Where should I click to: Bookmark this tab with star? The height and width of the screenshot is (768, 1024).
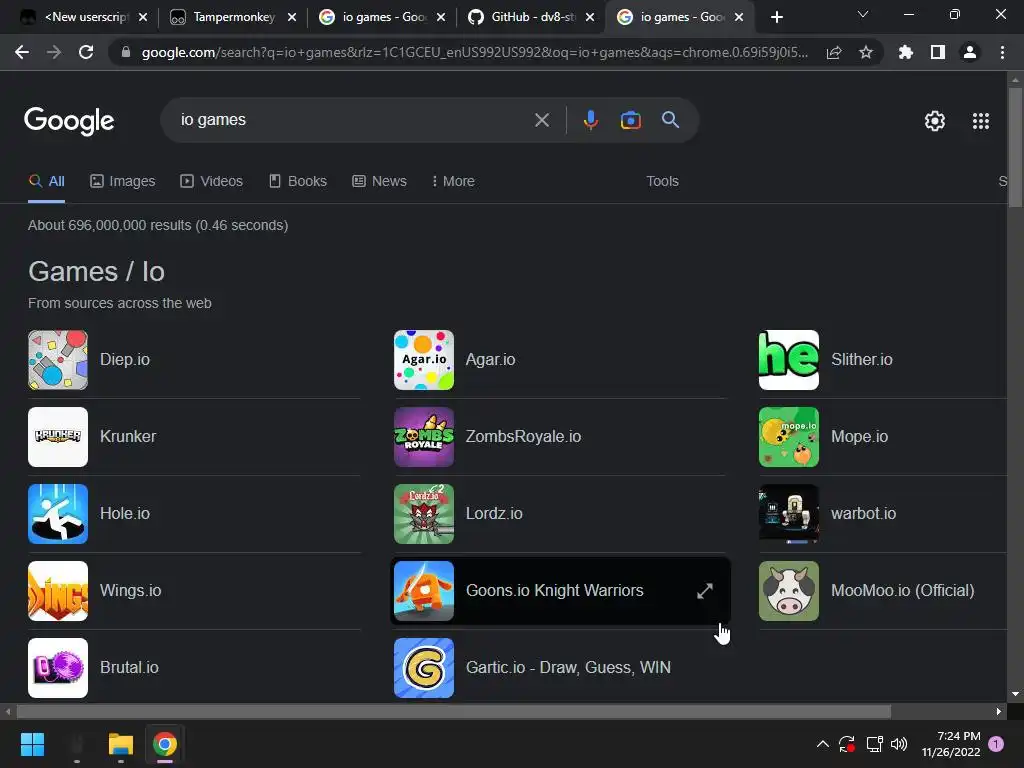pos(866,52)
